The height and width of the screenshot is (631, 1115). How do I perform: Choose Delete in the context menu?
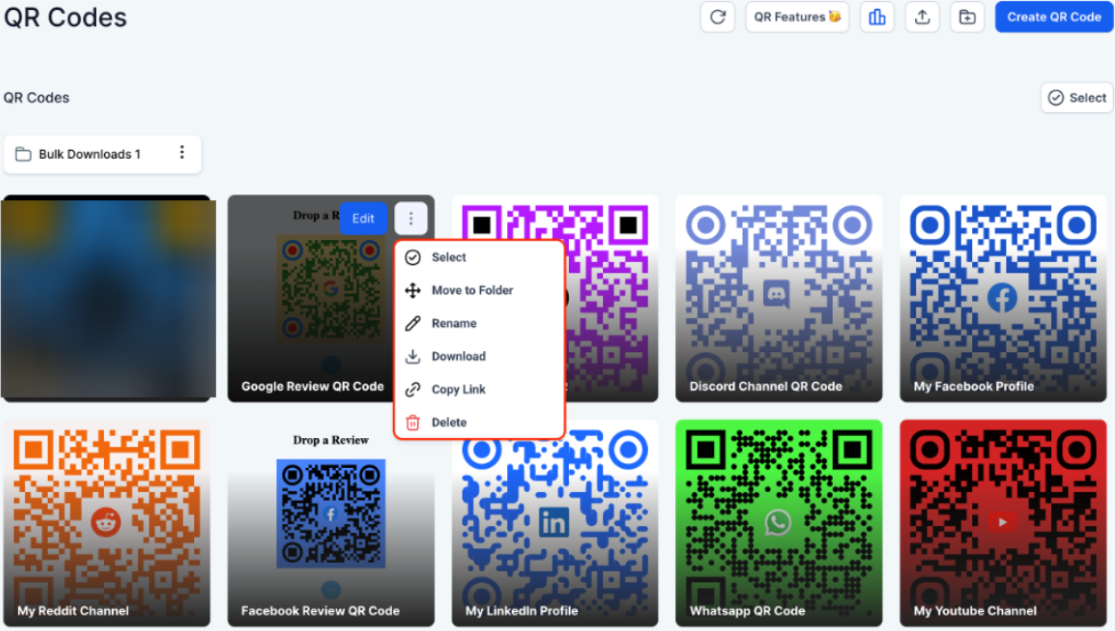click(x=479, y=422)
